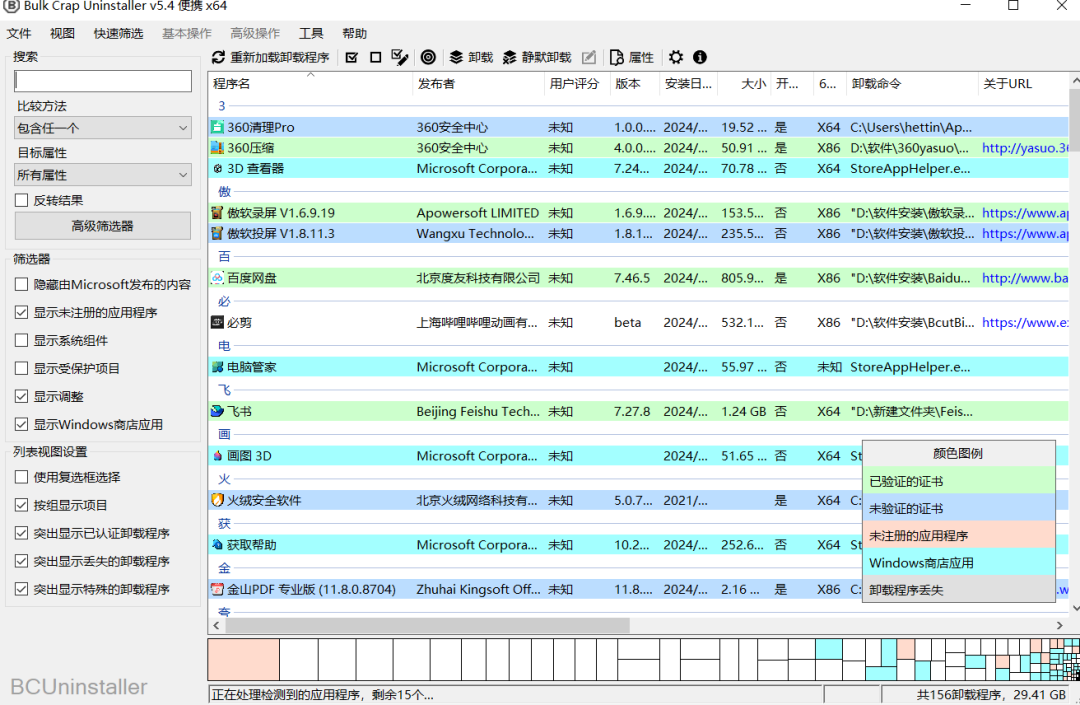Uncheck 显示Windows商店应用 checkbox
The image size is (1080, 705).
pos(21,425)
